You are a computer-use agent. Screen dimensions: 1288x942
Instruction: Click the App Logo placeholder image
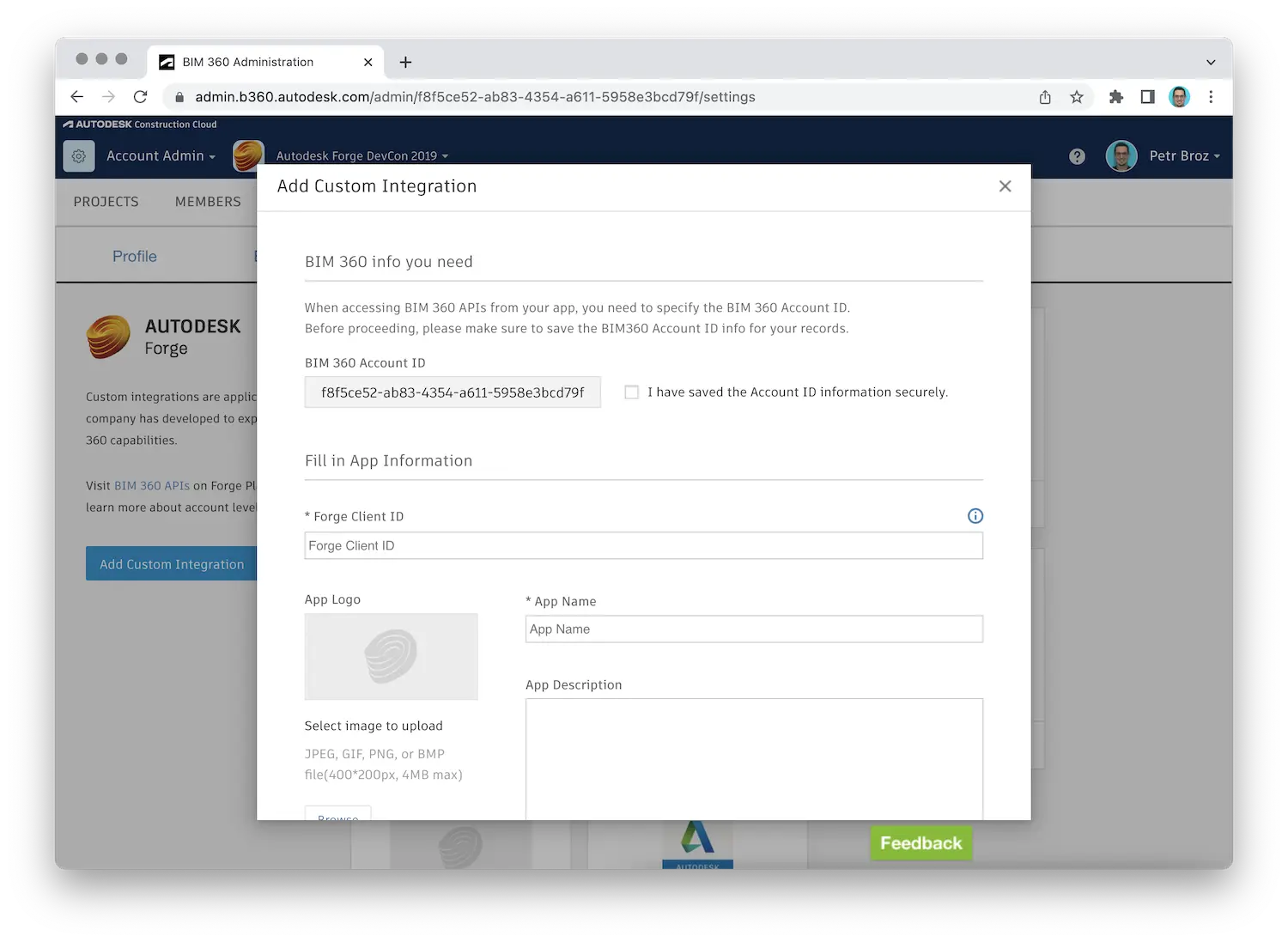coord(391,656)
